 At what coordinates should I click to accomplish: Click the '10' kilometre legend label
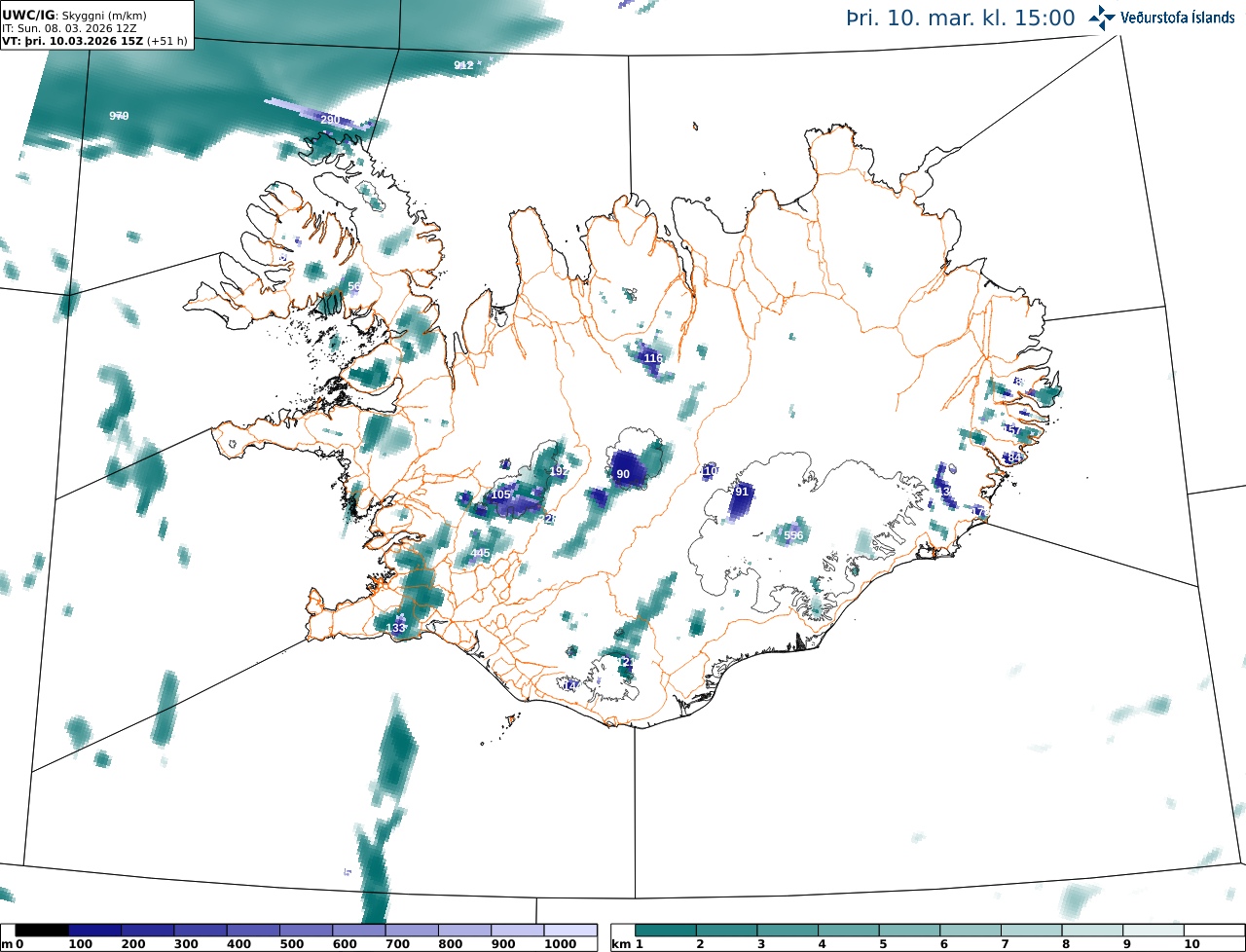(1191, 944)
